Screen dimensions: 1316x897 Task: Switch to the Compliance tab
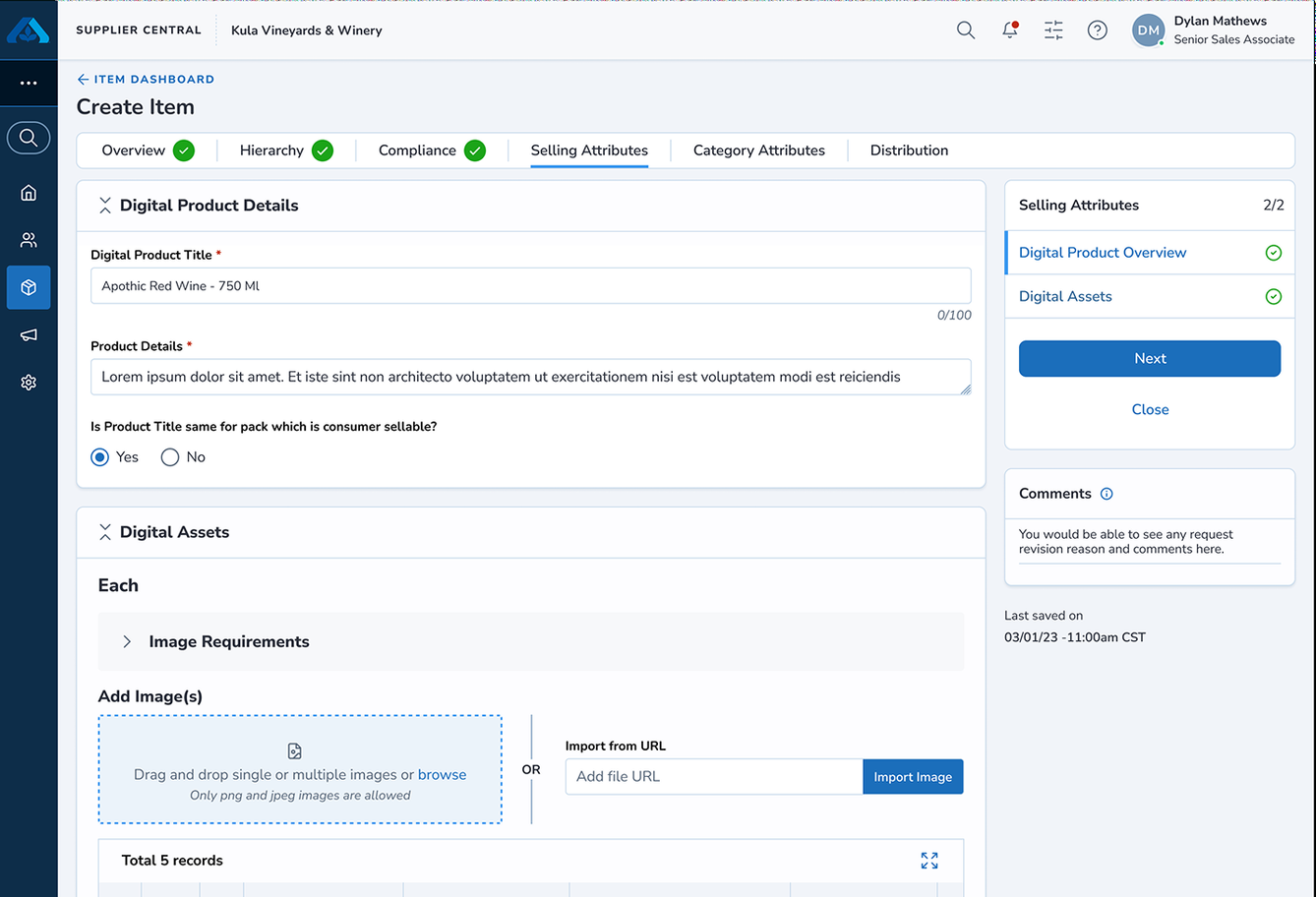click(x=417, y=150)
